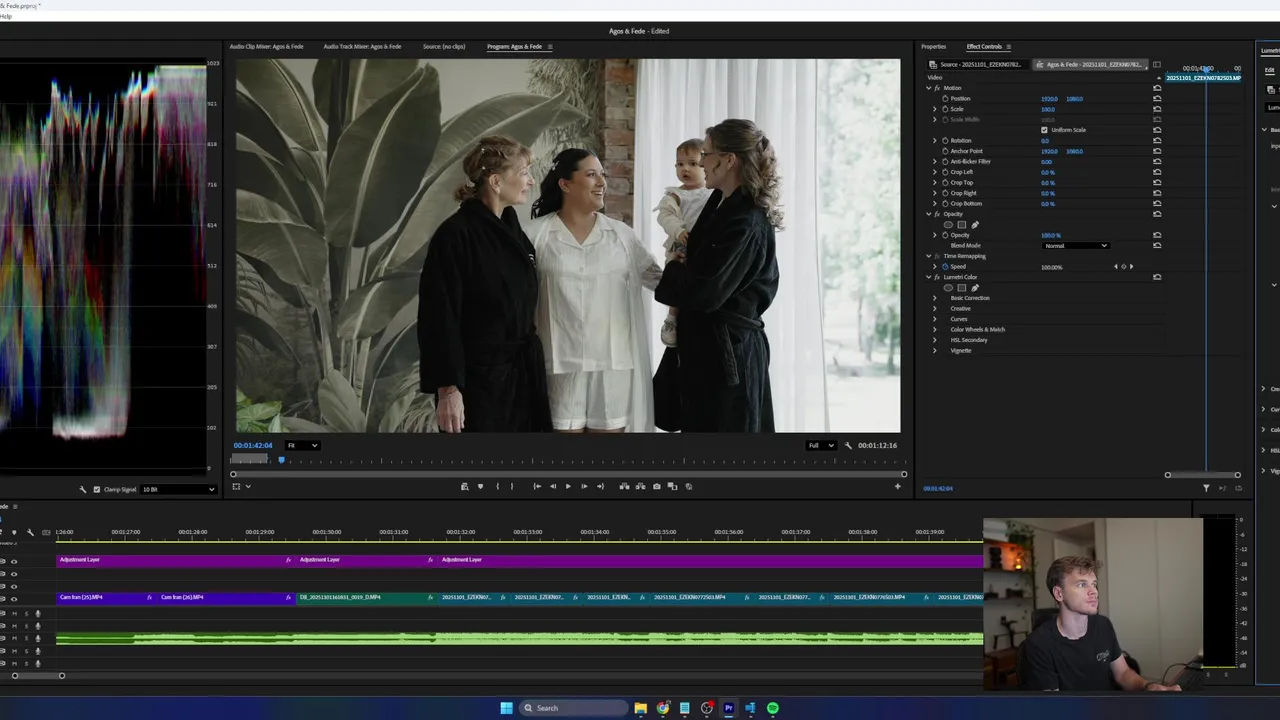The image size is (1280, 720).
Task: Hide the Adjustment Layer track with eye
Action: click(14, 561)
